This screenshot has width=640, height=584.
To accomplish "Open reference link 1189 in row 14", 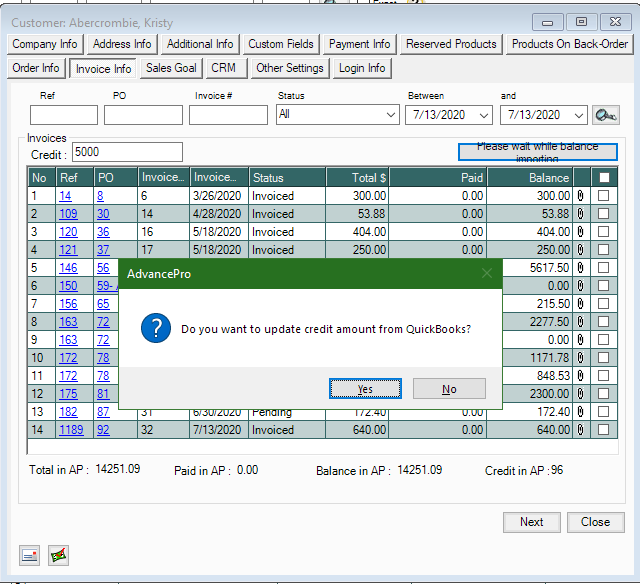I will (71, 430).
